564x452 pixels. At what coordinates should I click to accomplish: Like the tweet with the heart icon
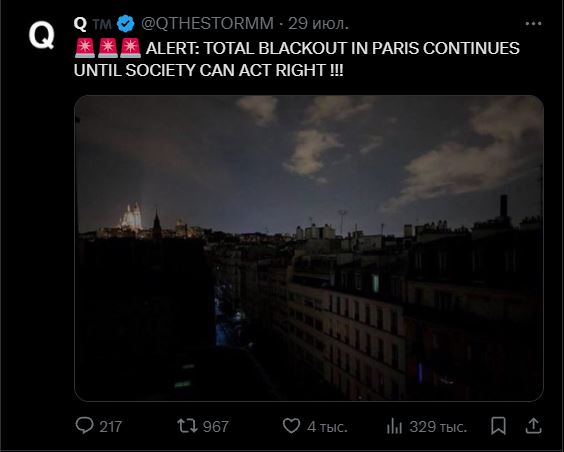tap(291, 425)
